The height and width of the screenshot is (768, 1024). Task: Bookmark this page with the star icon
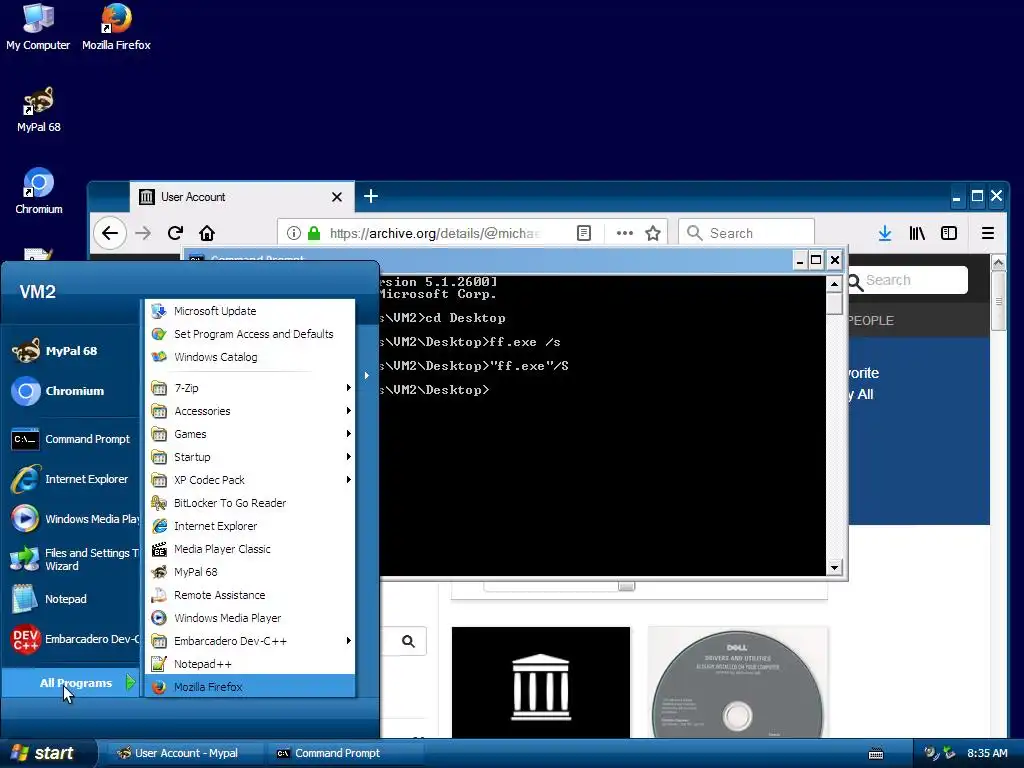click(652, 233)
